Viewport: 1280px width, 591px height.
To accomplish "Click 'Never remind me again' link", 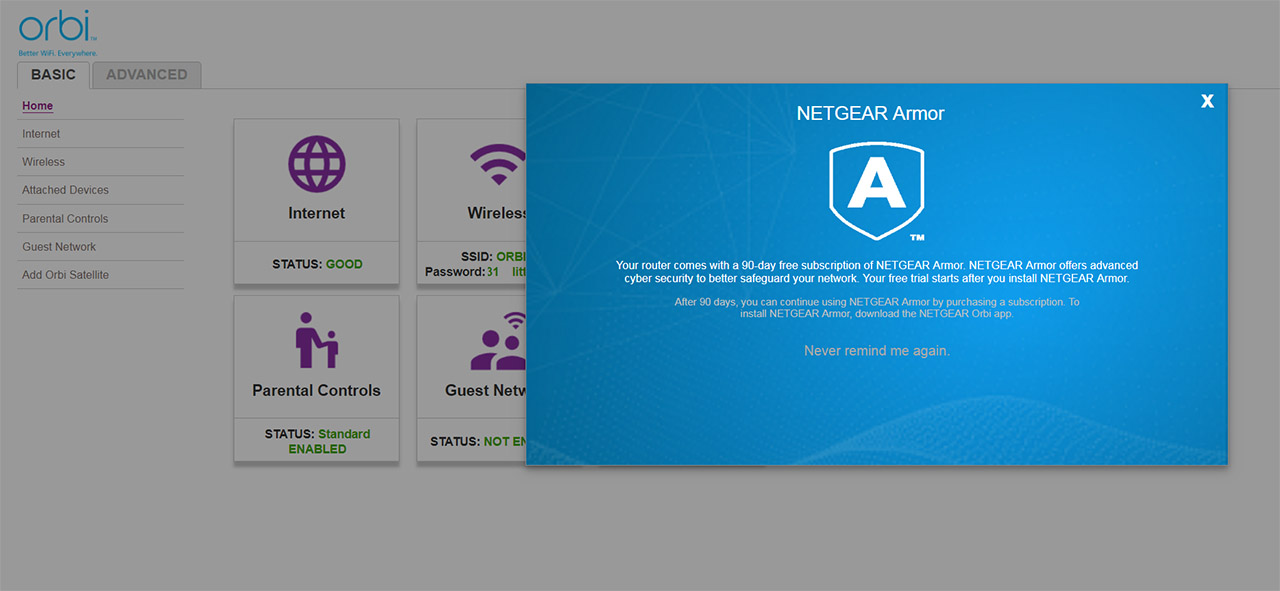I will [877, 351].
